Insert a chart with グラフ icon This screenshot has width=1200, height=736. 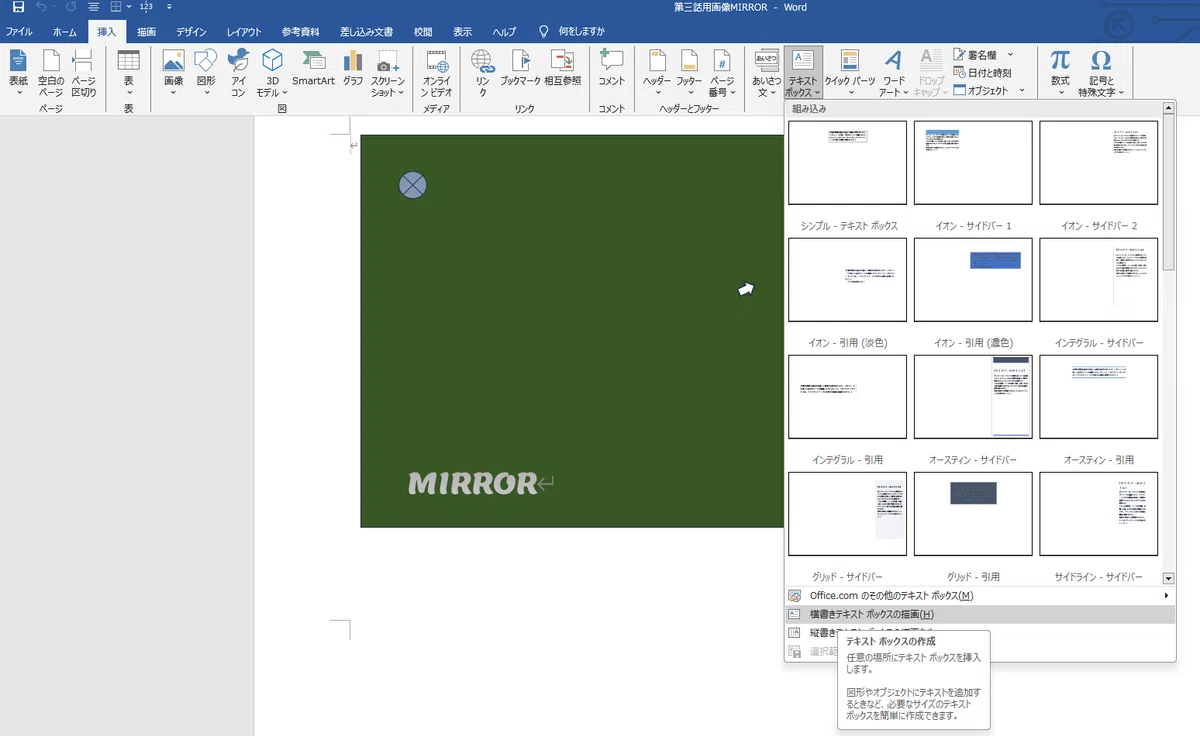[x=353, y=68]
